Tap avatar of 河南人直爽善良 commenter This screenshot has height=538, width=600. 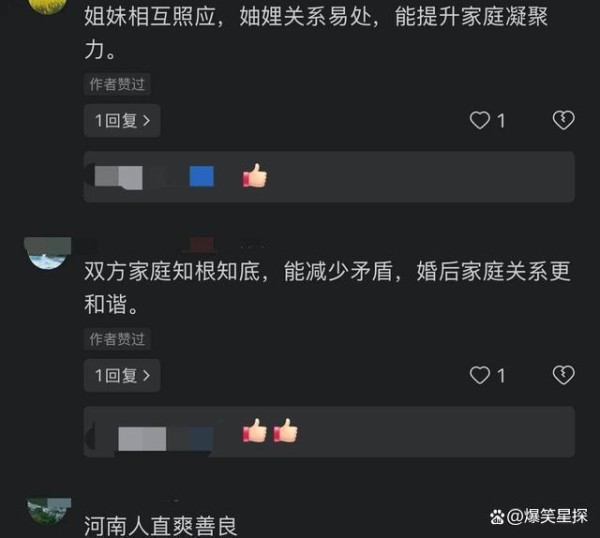click(x=49, y=511)
